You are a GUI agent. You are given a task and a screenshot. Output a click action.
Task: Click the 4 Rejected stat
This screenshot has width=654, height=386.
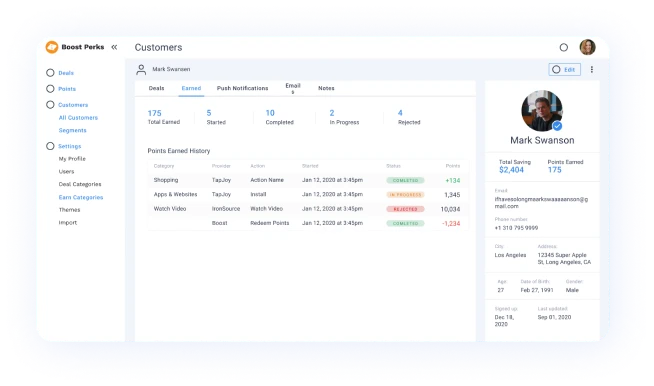[x=409, y=117]
